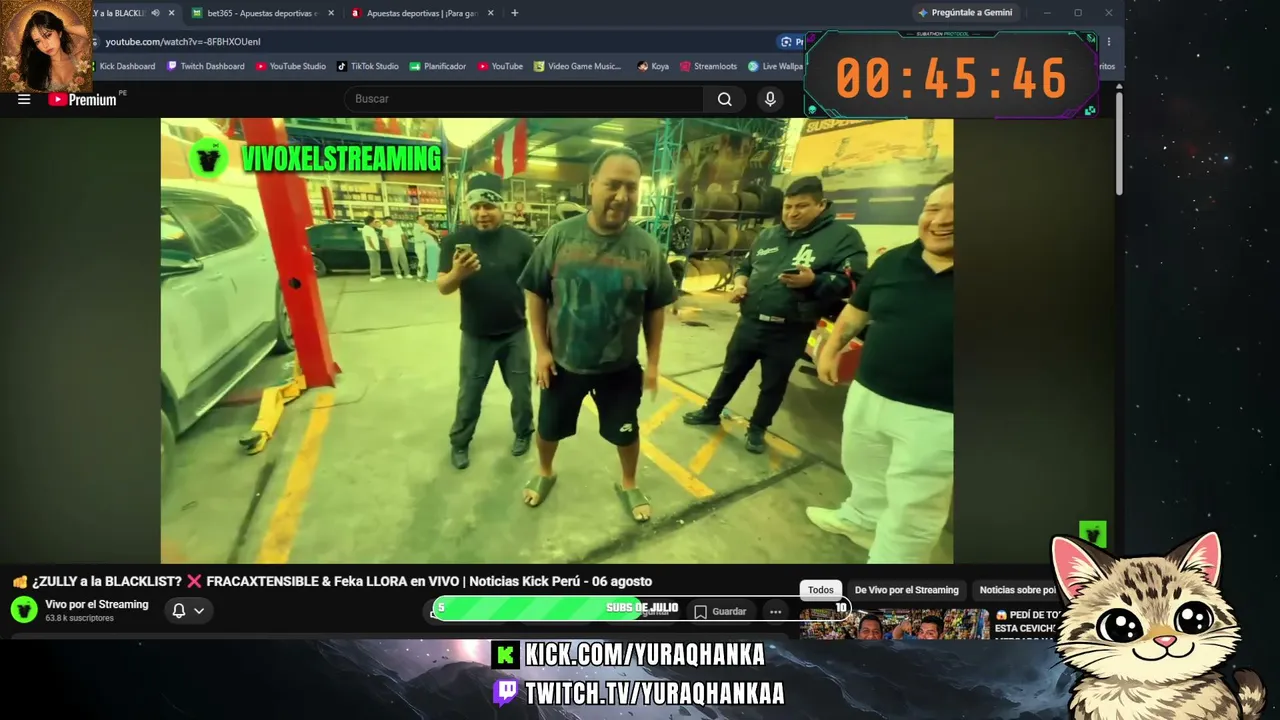Select the Todos filter chip
Screen dimensions: 1280x720
pyautogui.click(x=821, y=590)
